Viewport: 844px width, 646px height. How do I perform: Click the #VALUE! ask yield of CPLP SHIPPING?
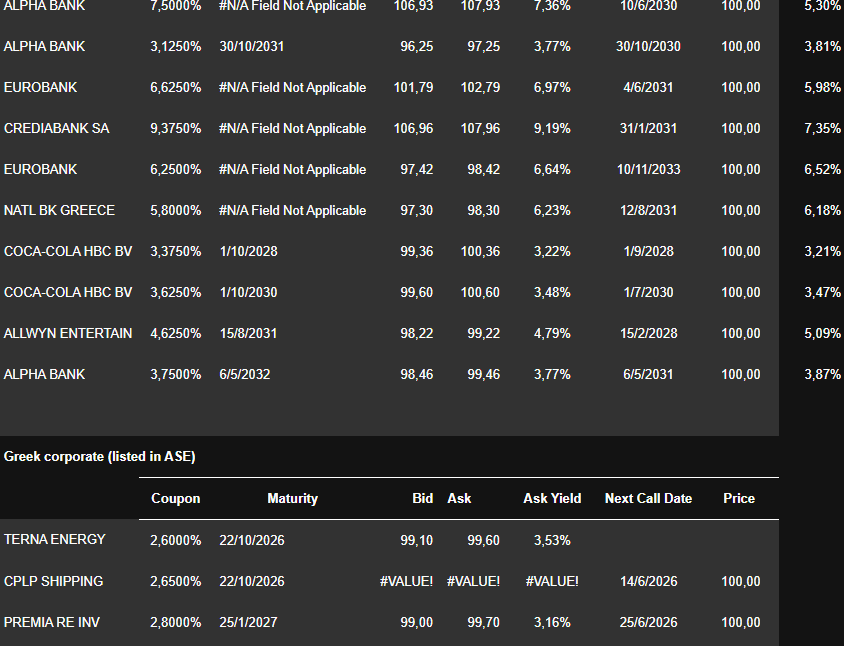(552, 581)
